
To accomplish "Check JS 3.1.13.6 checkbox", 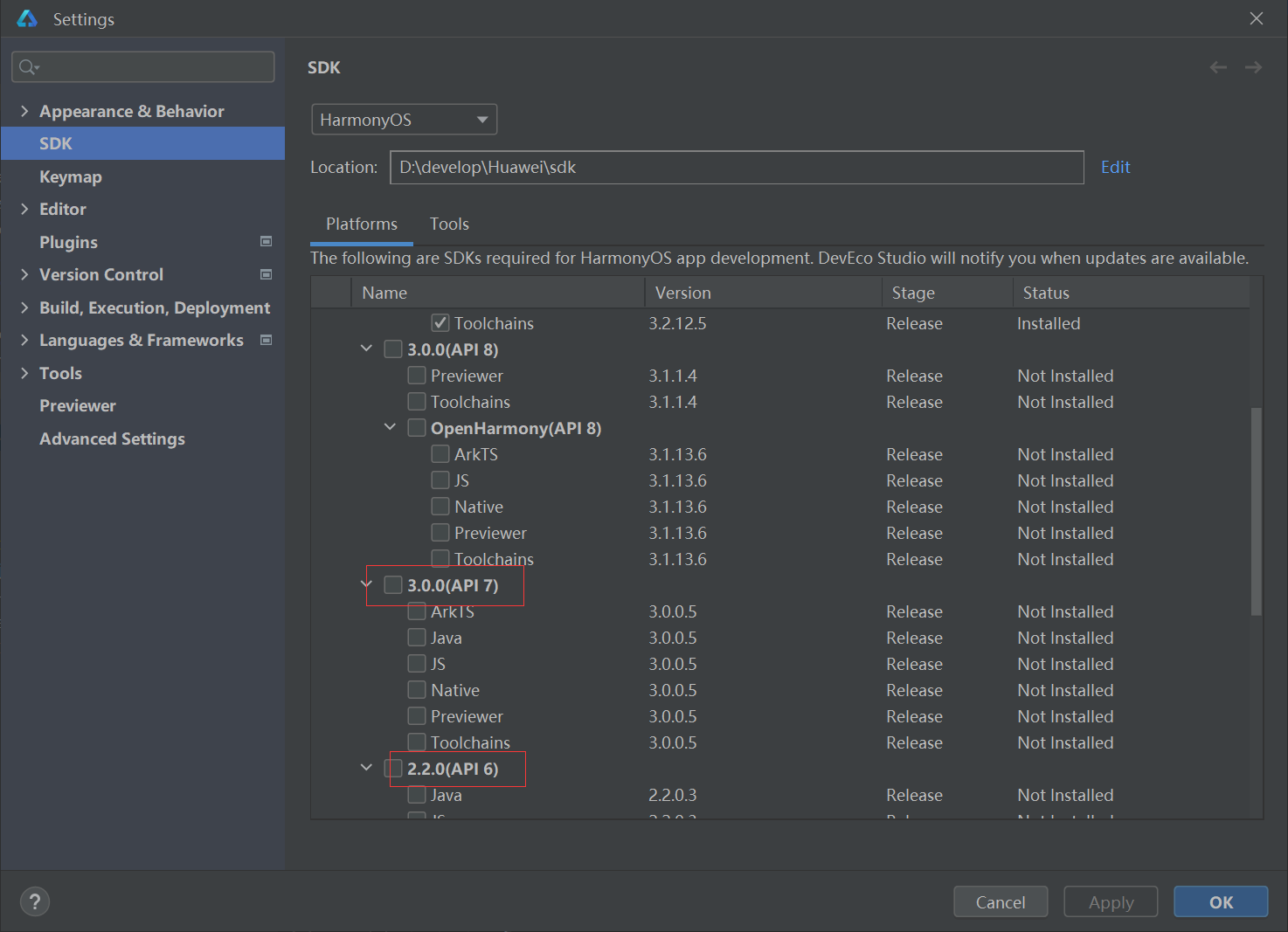I will click(440, 480).
